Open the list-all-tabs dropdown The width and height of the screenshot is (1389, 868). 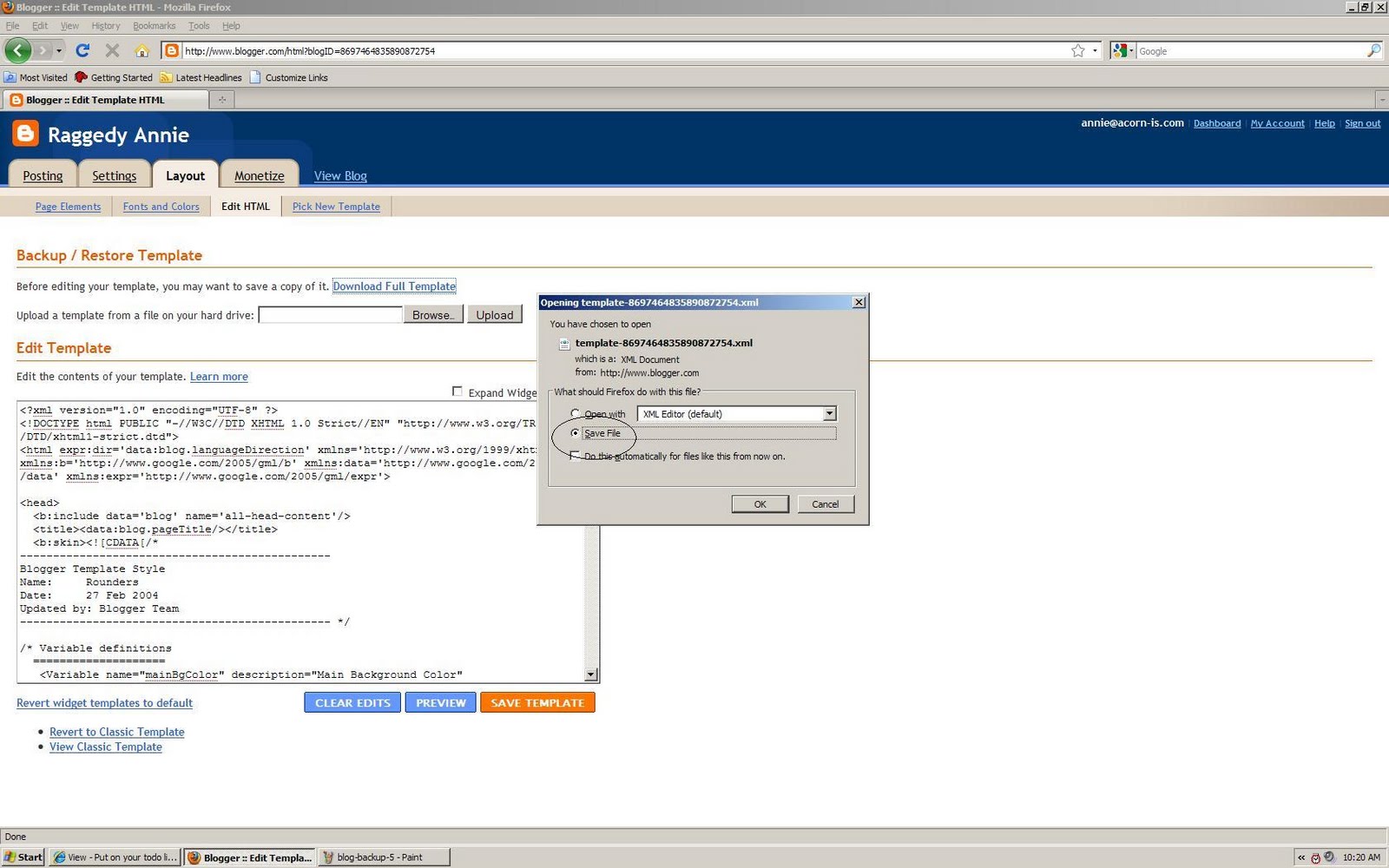point(1381,100)
